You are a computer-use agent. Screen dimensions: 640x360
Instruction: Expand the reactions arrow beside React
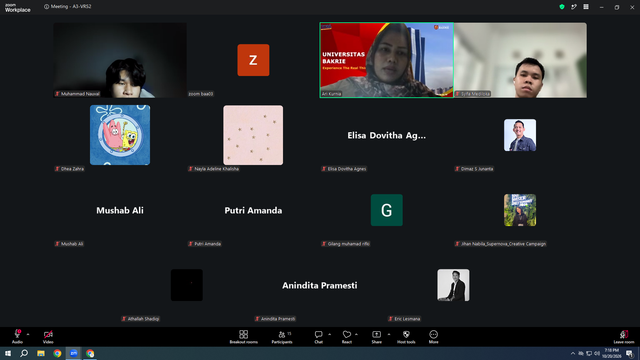[x=356, y=334]
